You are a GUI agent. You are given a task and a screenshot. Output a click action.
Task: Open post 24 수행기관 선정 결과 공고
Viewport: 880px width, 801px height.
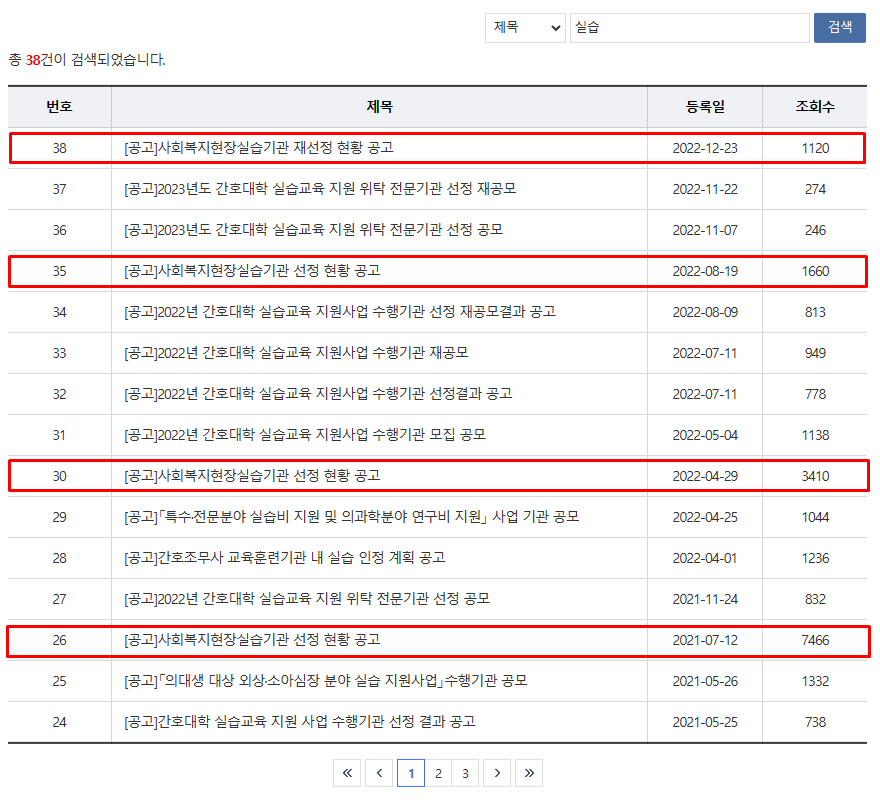click(x=300, y=721)
